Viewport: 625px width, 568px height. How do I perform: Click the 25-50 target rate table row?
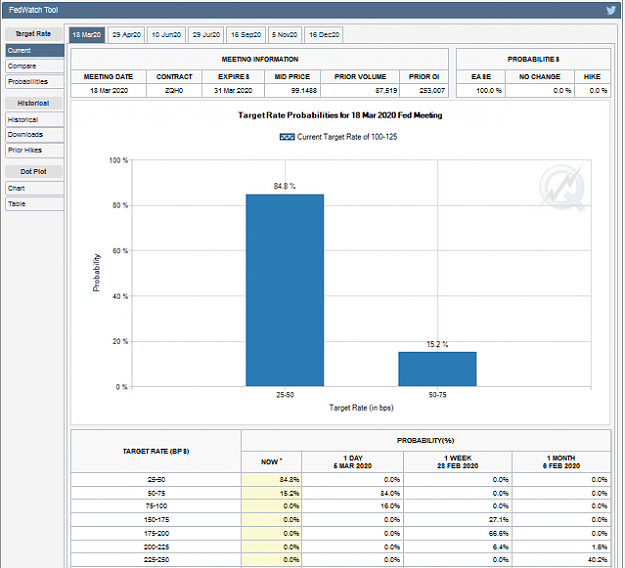[341, 480]
